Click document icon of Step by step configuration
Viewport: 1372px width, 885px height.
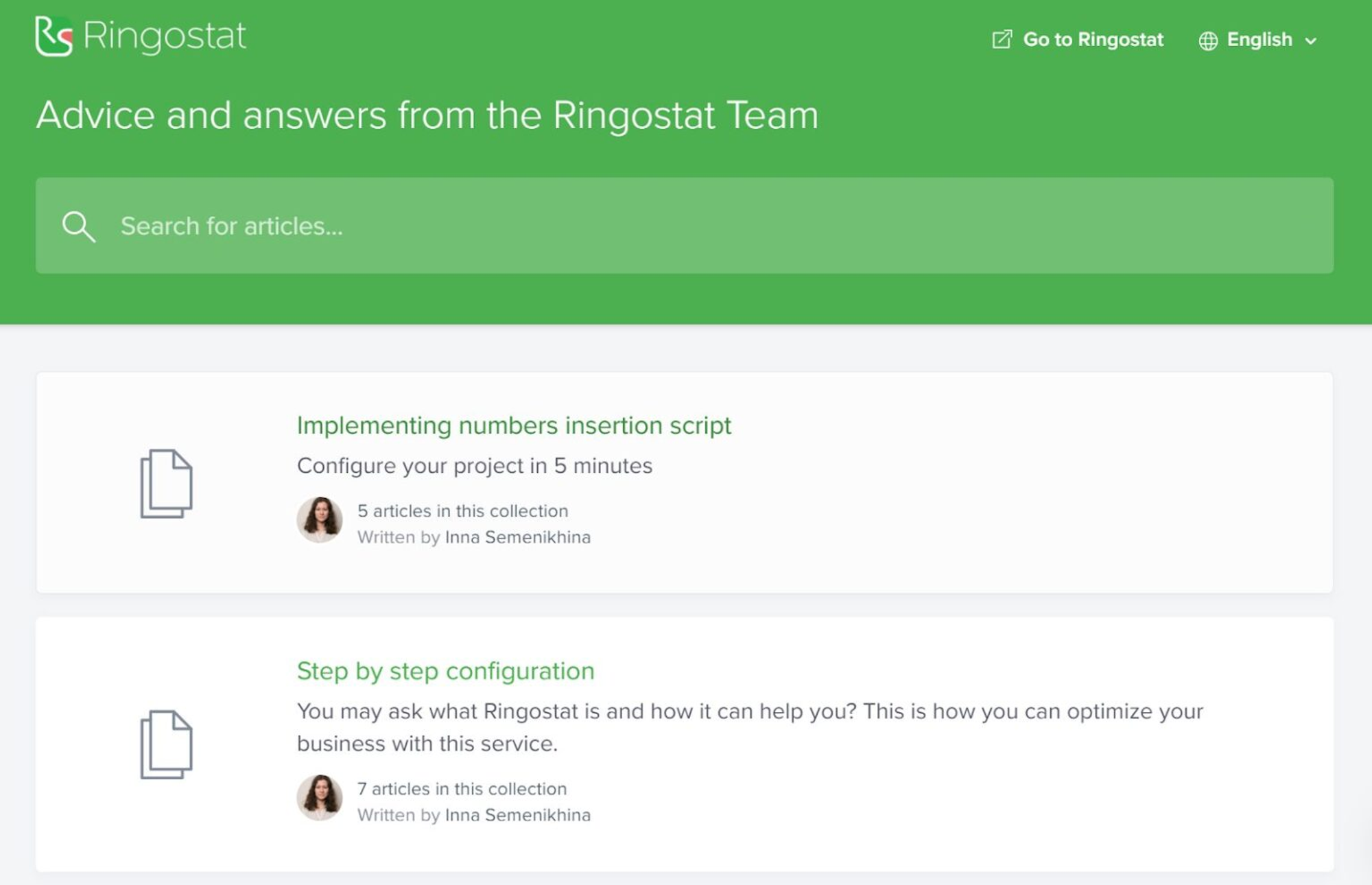[x=166, y=744]
